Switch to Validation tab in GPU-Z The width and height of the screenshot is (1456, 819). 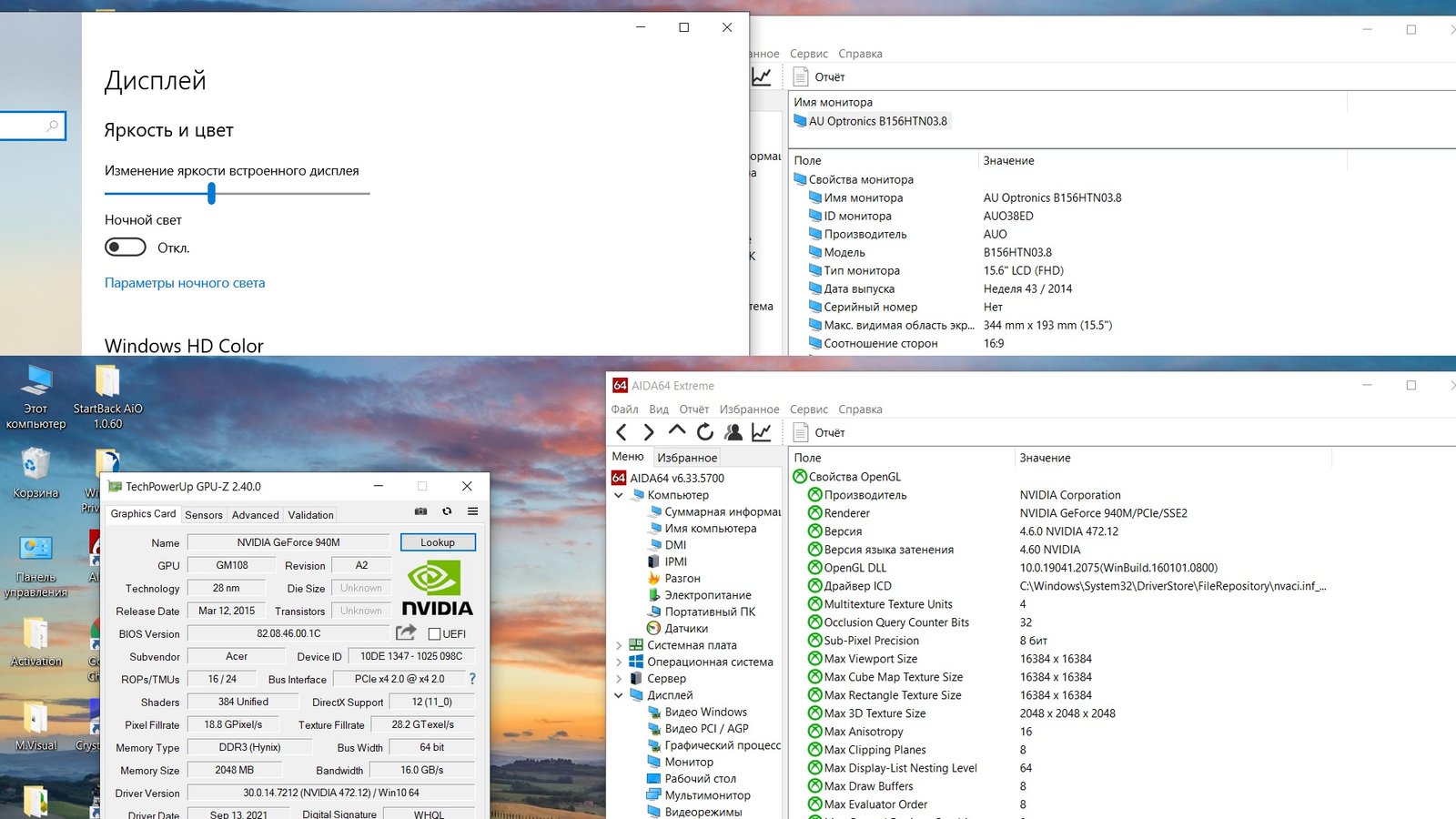tap(310, 514)
